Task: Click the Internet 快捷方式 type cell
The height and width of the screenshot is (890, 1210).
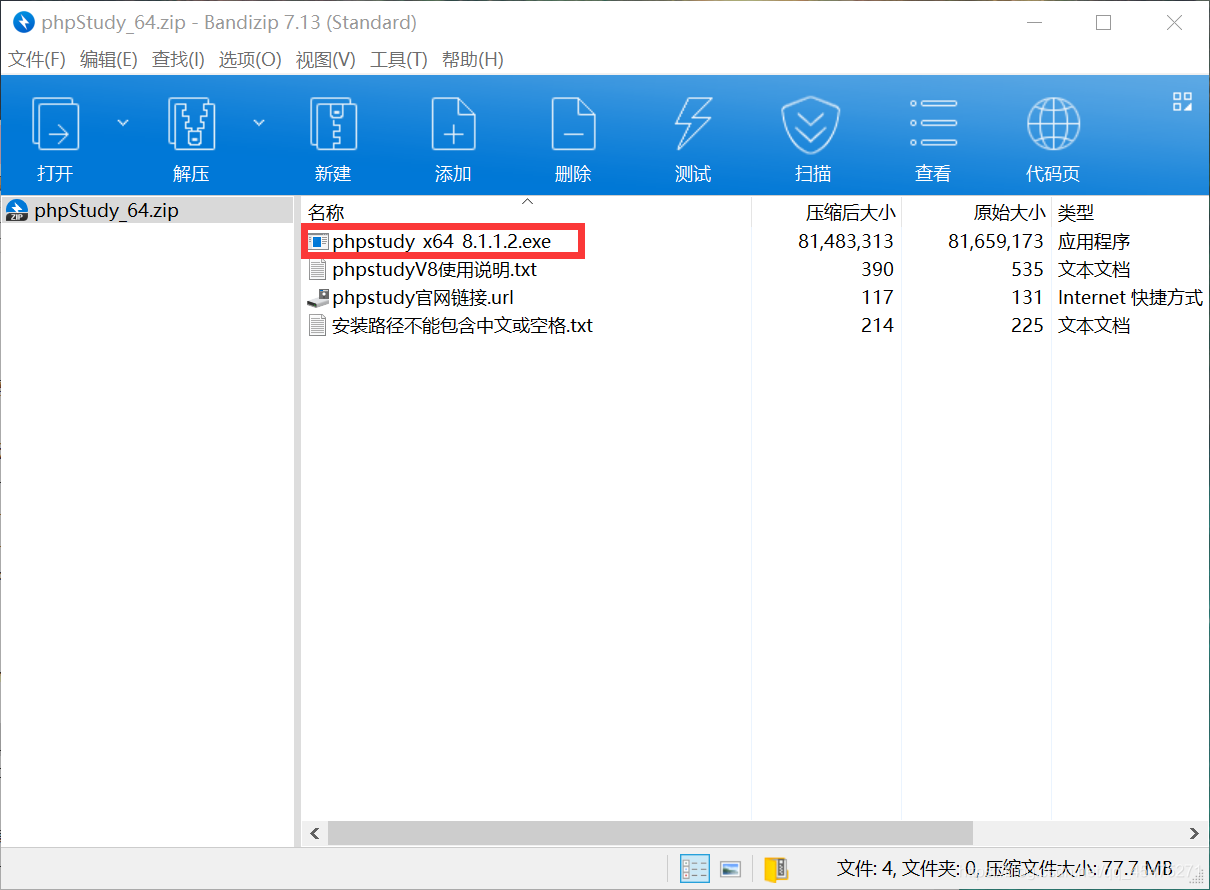Action: 1130,297
